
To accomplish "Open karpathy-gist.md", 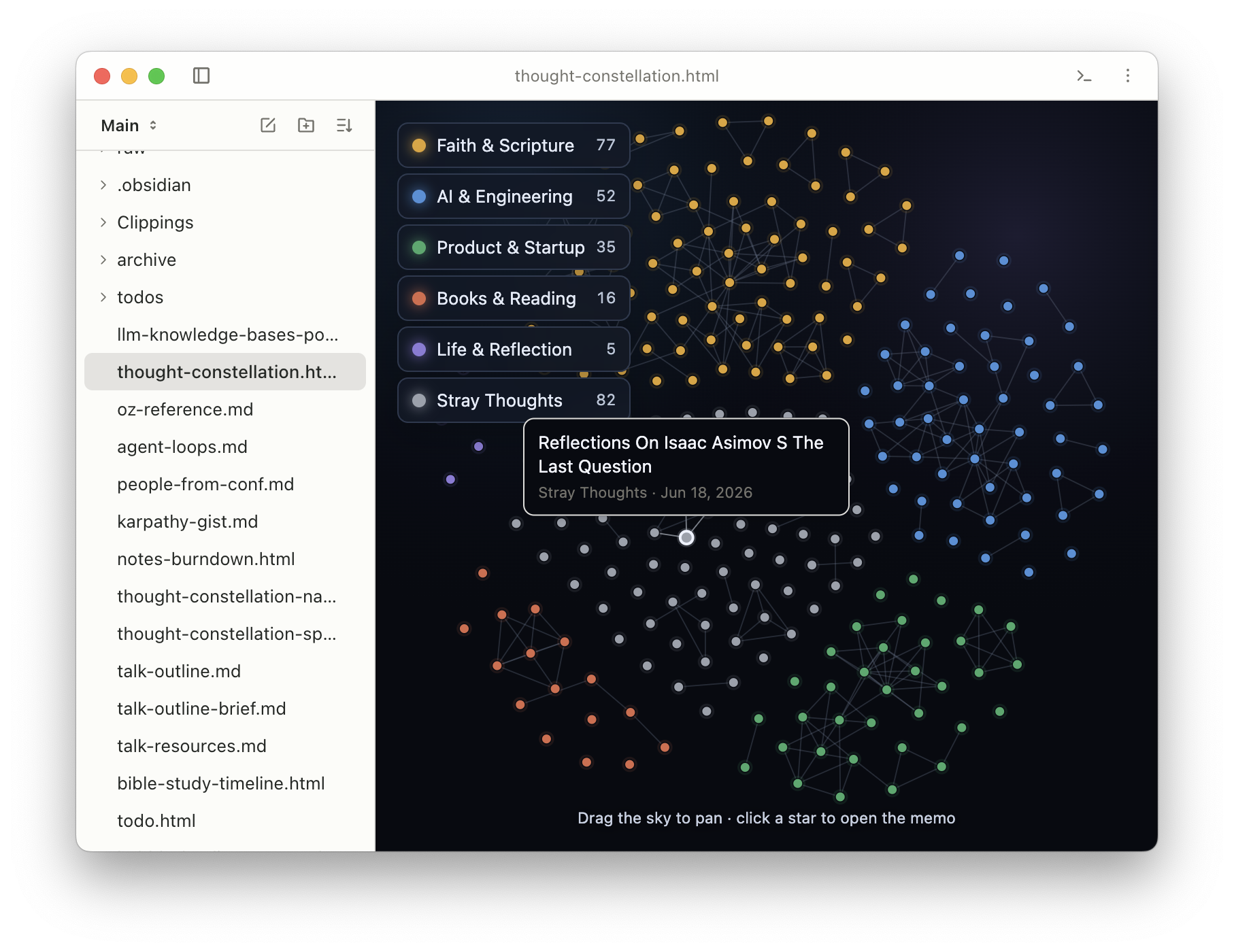I will pyautogui.click(x=225, y=522).
